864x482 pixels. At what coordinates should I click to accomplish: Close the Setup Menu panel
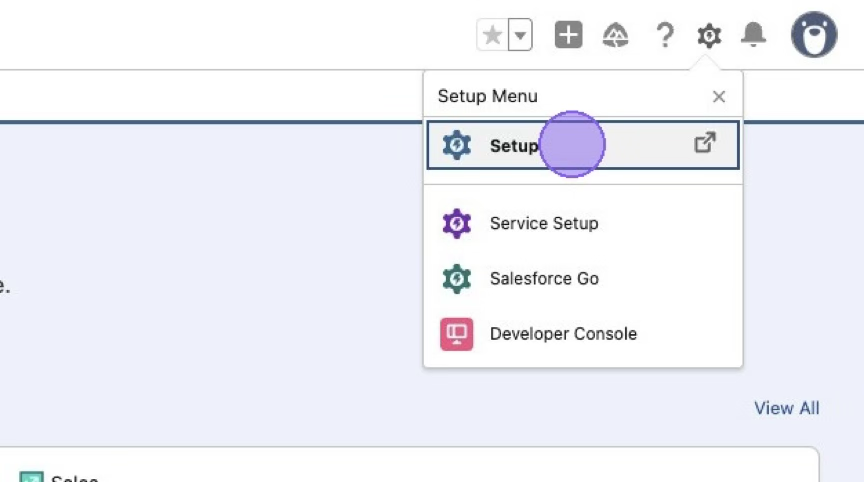718,97
